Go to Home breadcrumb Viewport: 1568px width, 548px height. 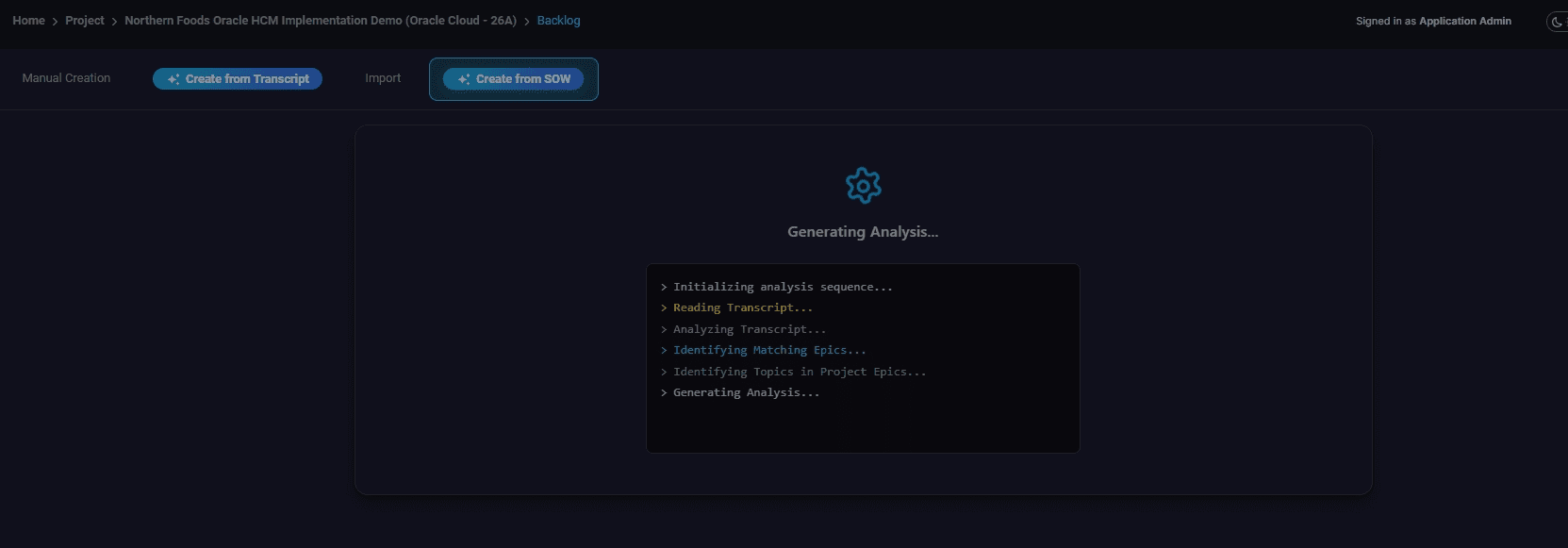tap(28, 21)
